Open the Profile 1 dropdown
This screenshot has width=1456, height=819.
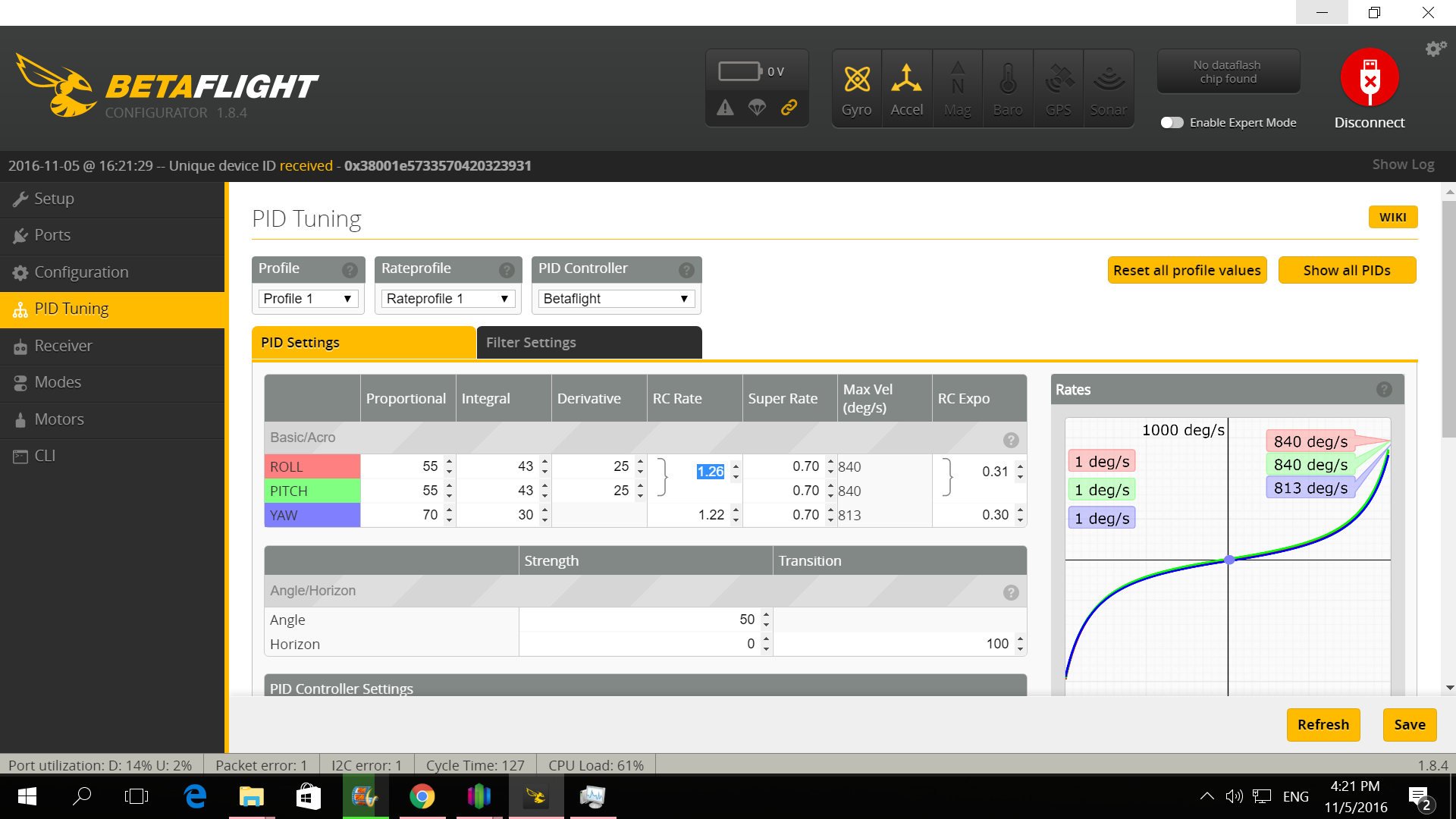click(x=307, y=299)
